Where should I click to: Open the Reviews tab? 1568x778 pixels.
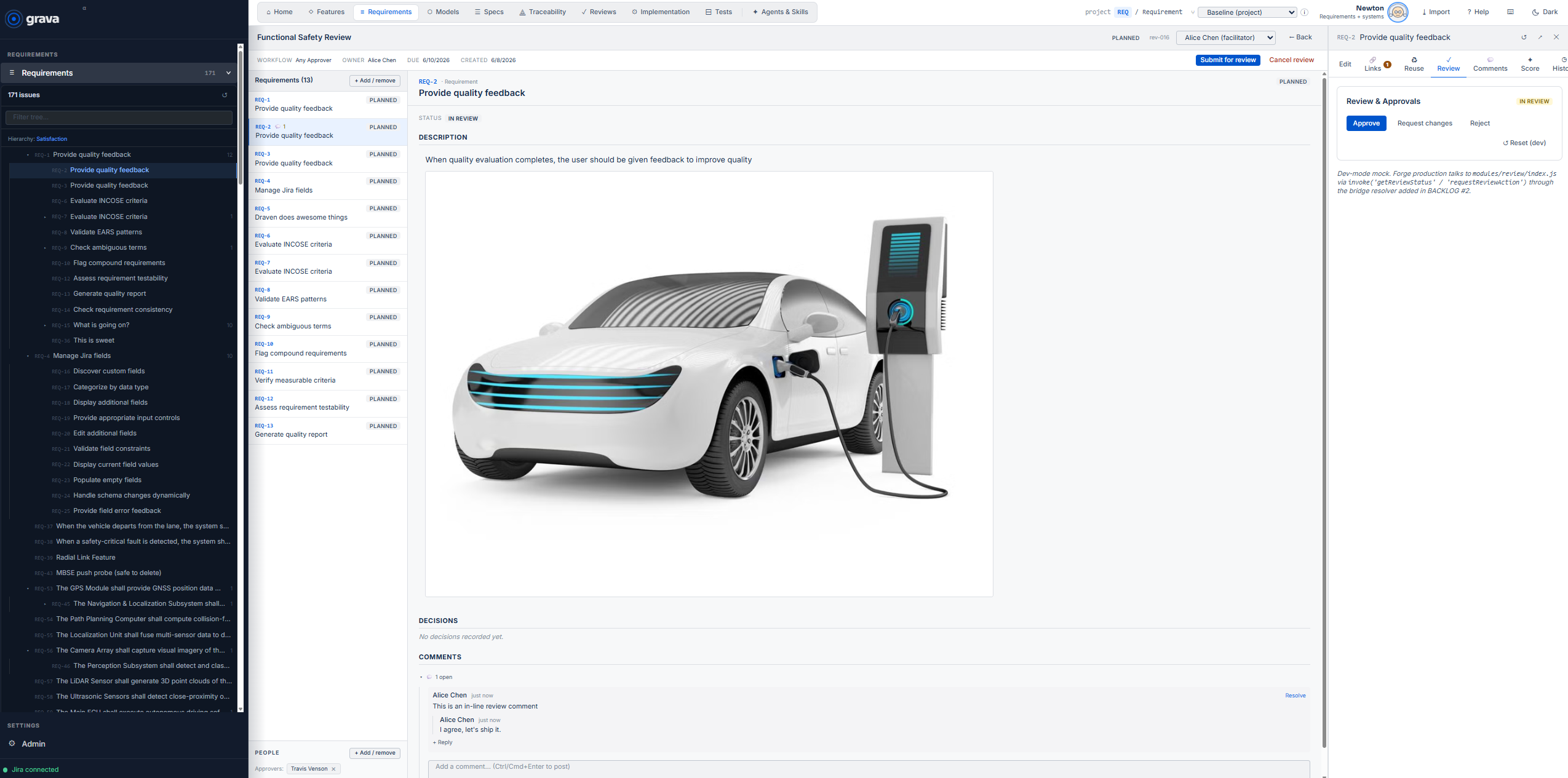coord(599,12)
